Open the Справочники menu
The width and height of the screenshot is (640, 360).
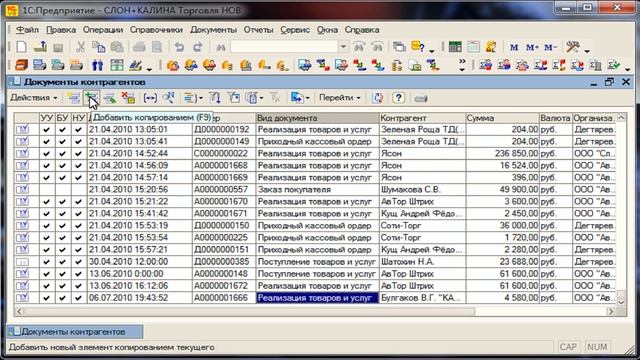click(156, 30)
